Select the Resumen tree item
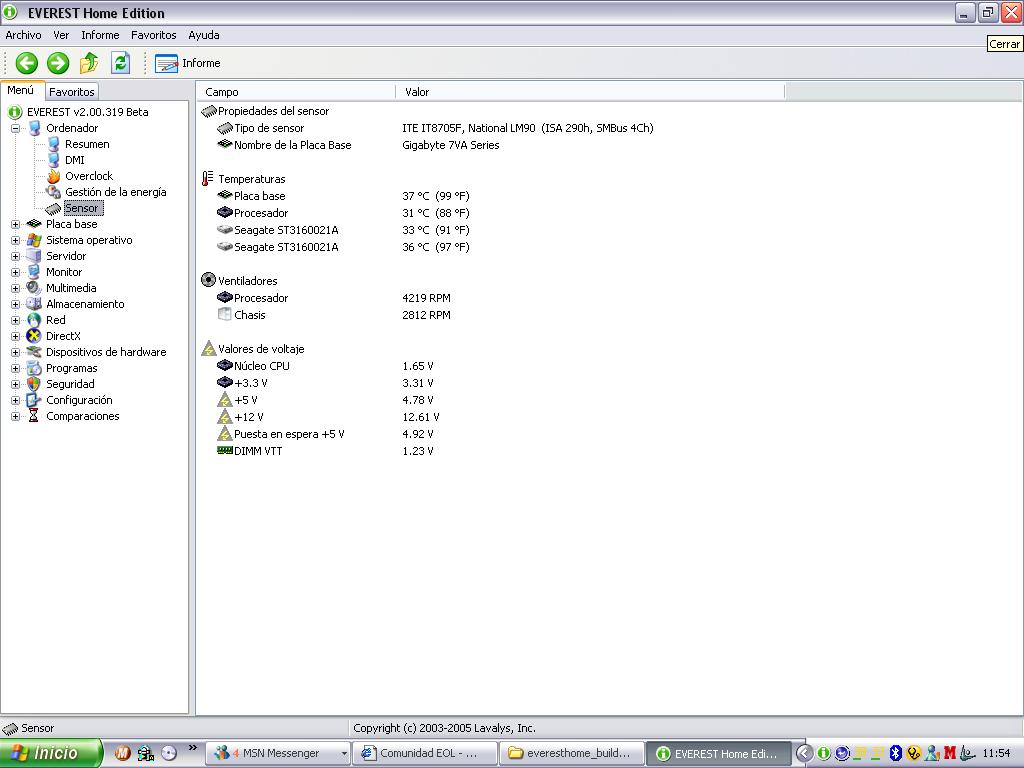This screenshot has width=1024, height=768. [x=87, y=144]
